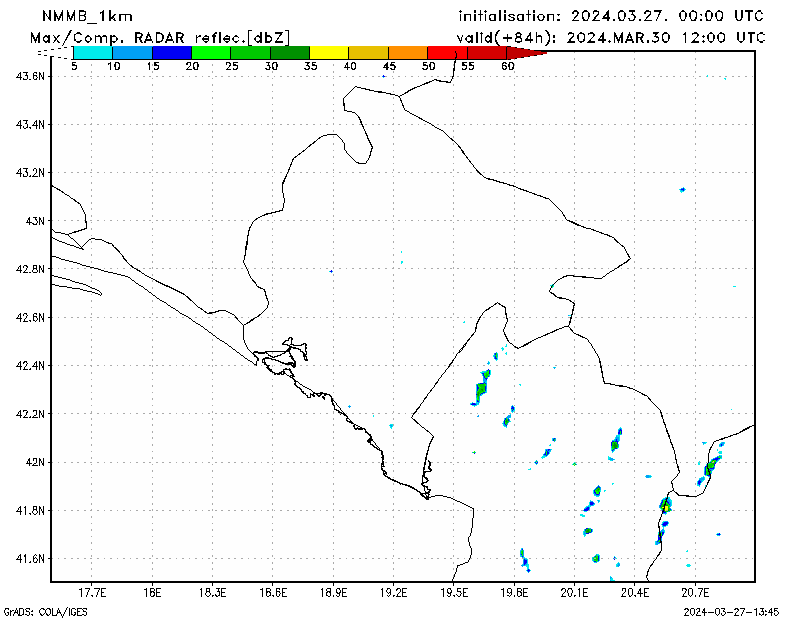Click the 18.9E longitude label

click(x=333, y=593)
